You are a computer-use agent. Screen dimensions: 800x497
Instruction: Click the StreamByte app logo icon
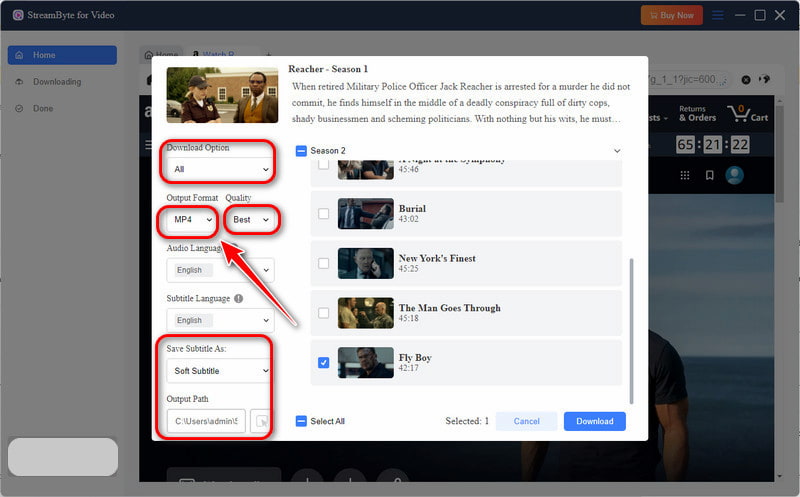click(x=18, y=15)
